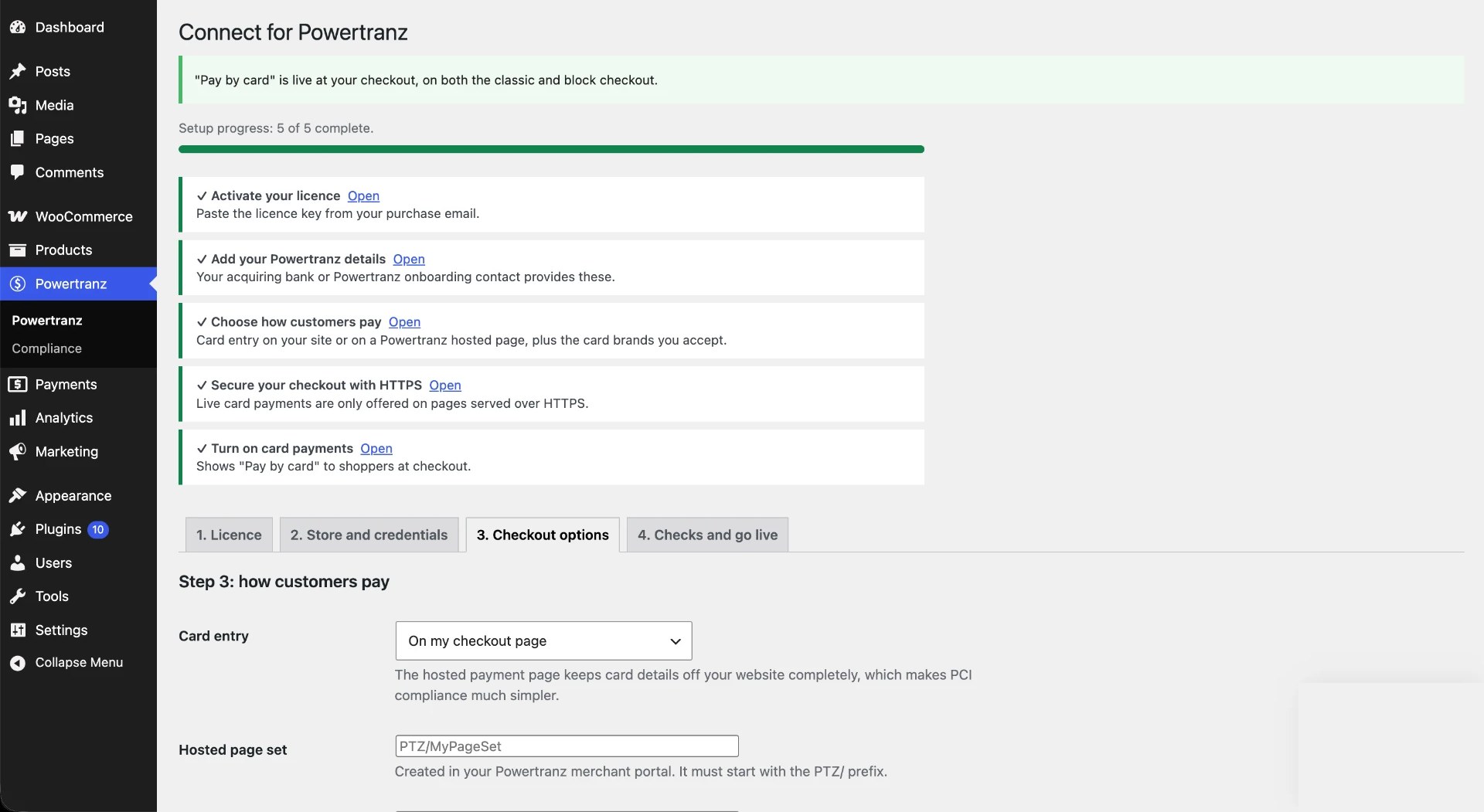Open the Media menu item

pos(78,105)
